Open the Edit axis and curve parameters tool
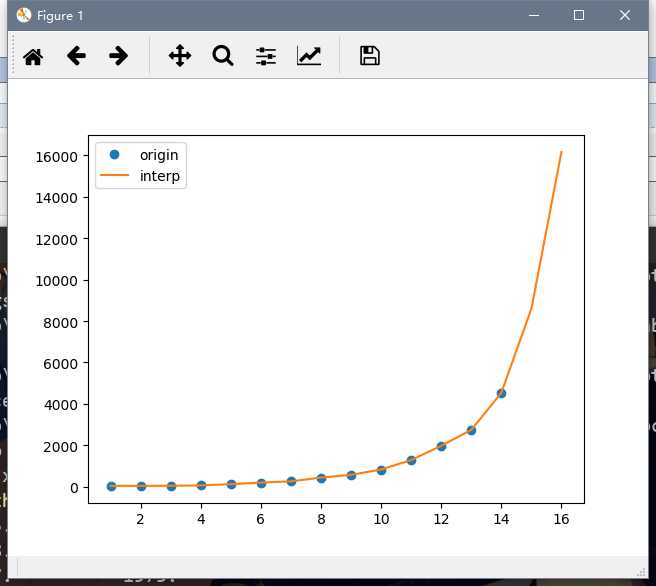This screenshot has height=586, width=656. click(x=309, y=56)
